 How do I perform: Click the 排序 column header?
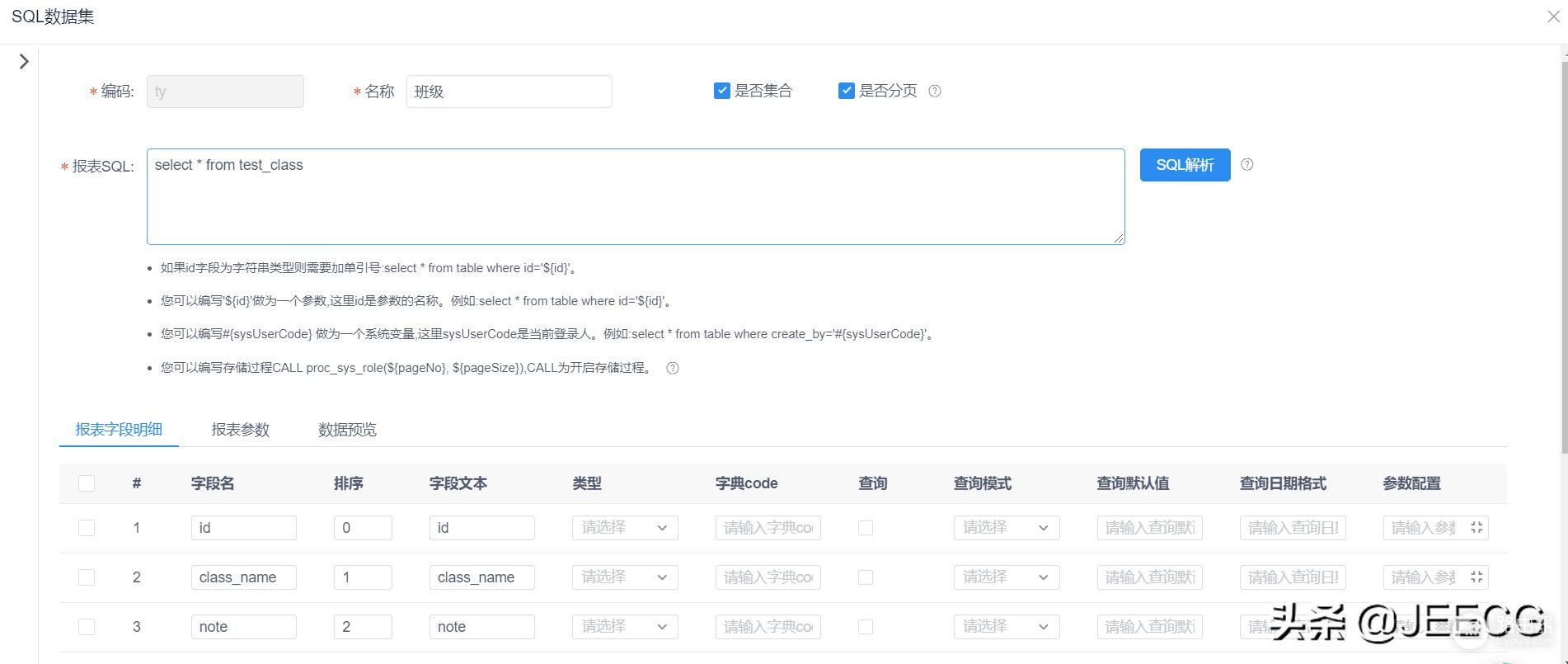349,483
